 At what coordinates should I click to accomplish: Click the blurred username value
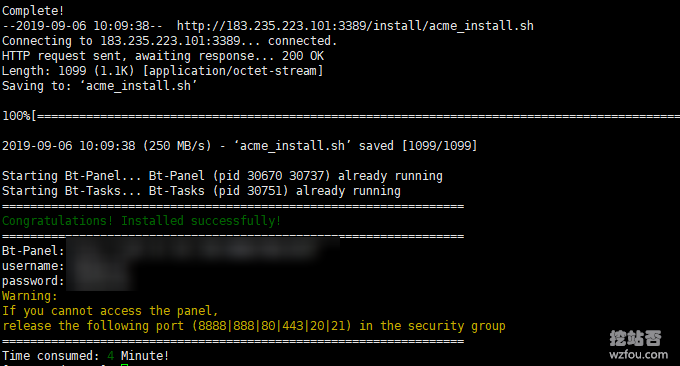(100, 266)
